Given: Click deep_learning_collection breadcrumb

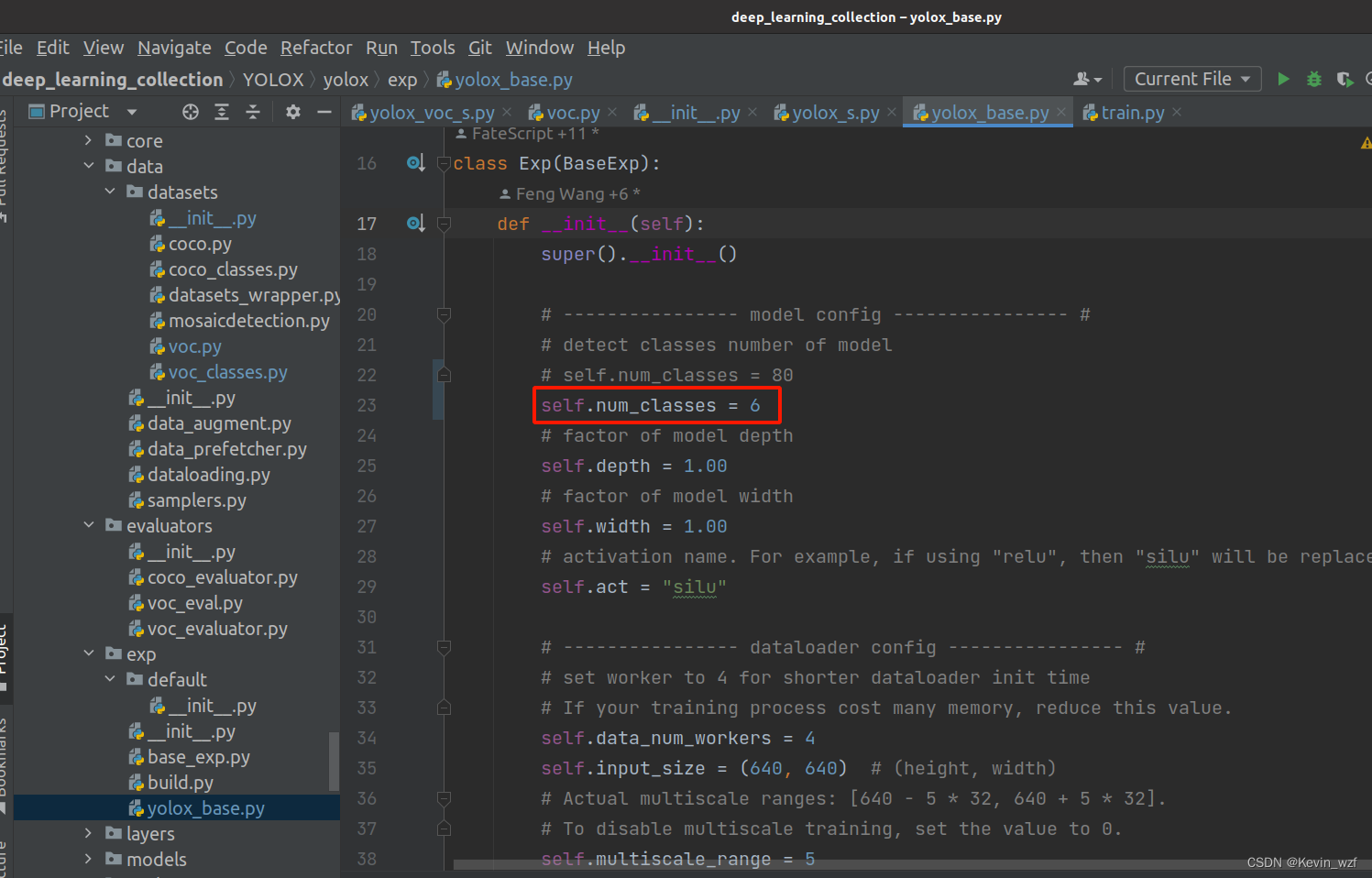Looking at the screenshot, I should tap(113, 80).
